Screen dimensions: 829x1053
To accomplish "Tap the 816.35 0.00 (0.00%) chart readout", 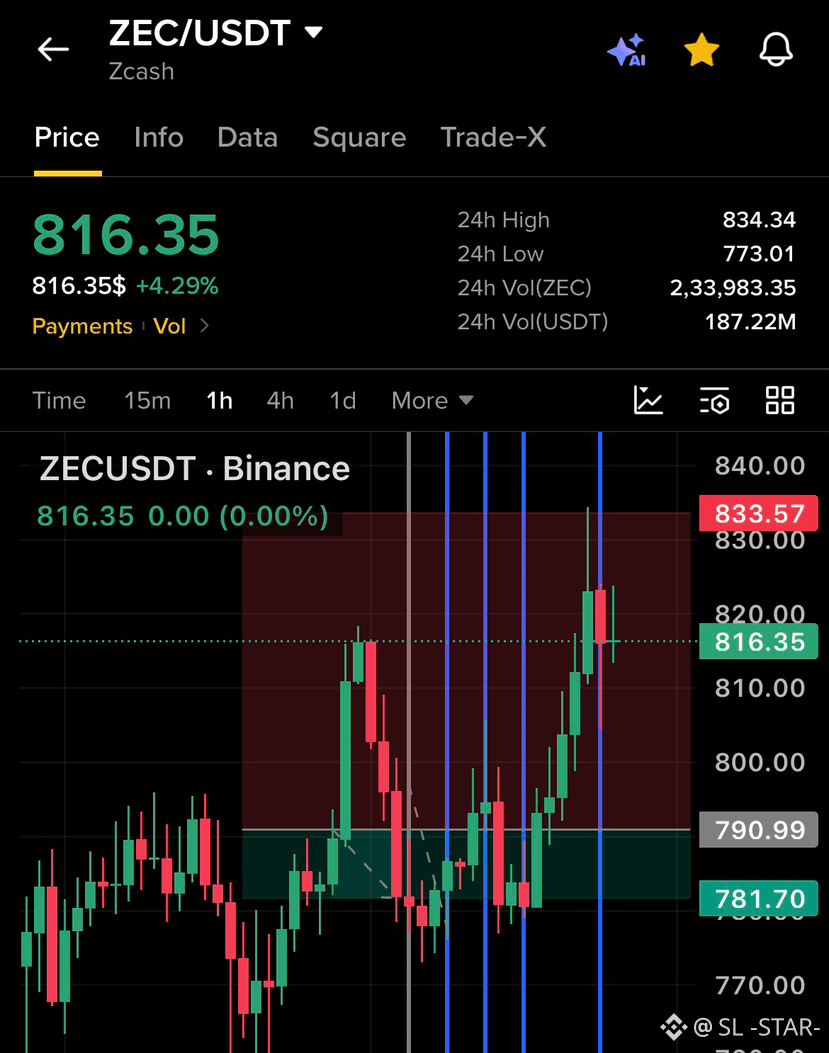I will click(x=183, y=516).
